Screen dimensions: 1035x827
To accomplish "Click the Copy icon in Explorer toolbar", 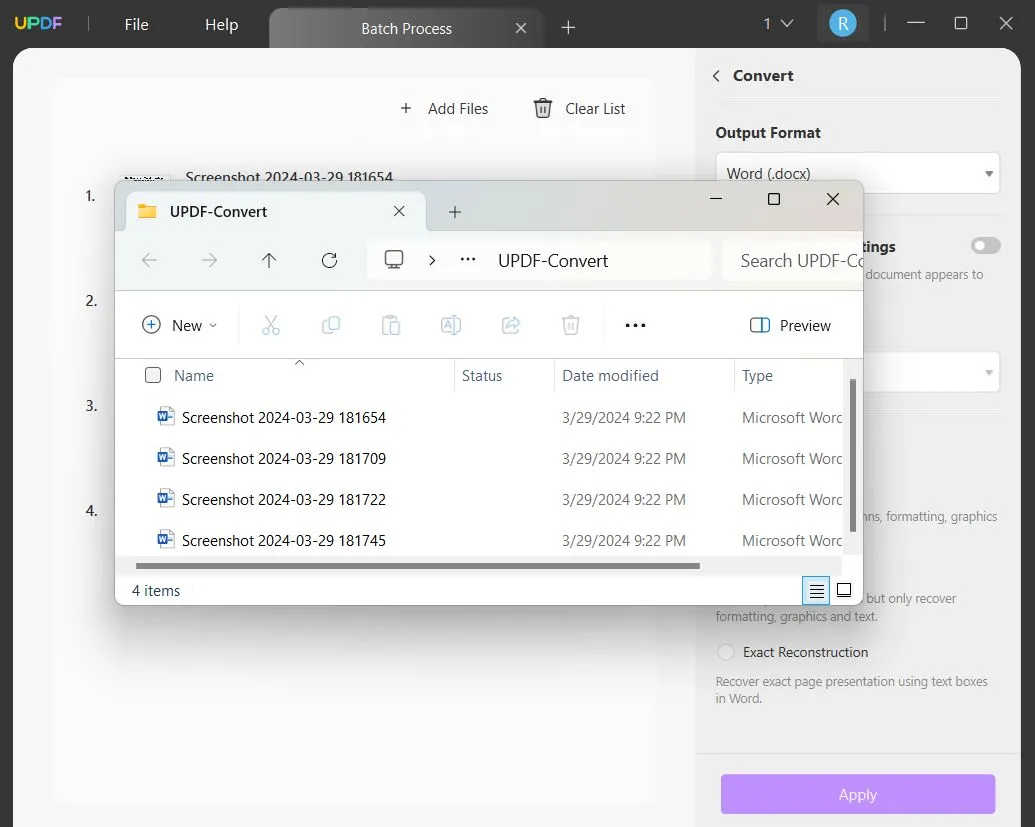I will 331,325.
